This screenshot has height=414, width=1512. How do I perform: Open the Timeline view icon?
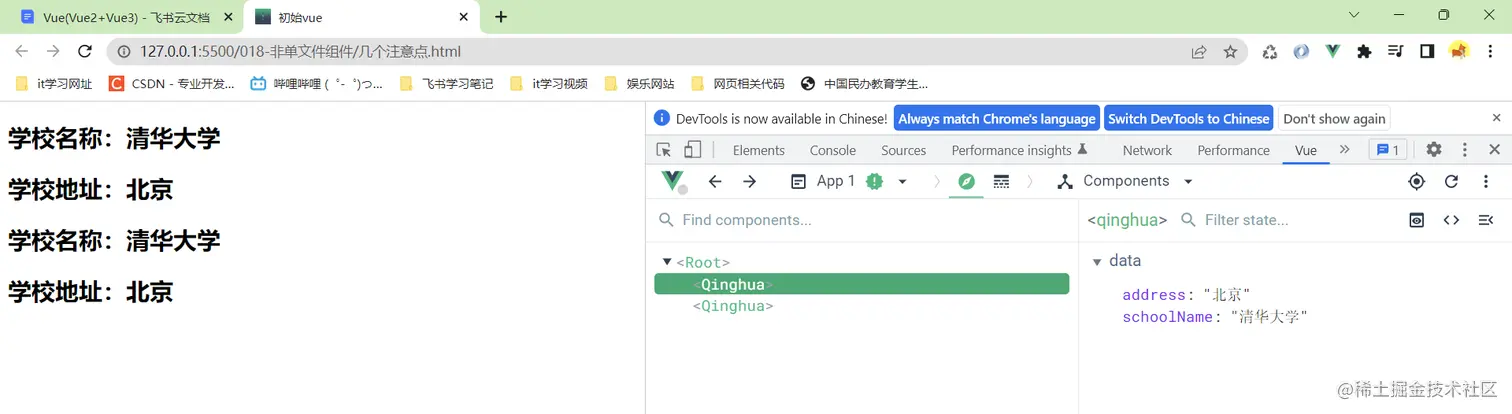click(x=1001, y=181)
